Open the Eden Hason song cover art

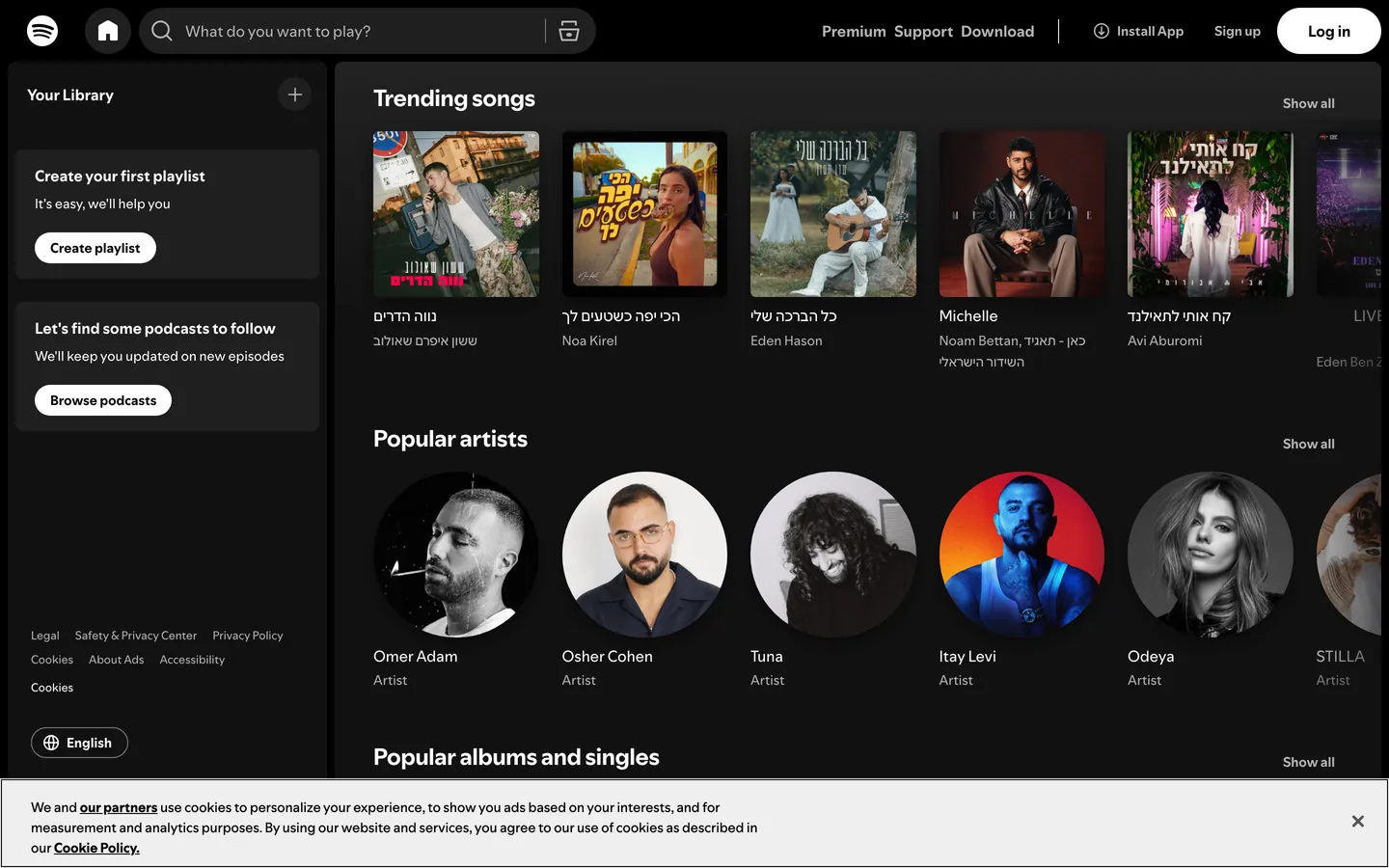pos(833,214)
